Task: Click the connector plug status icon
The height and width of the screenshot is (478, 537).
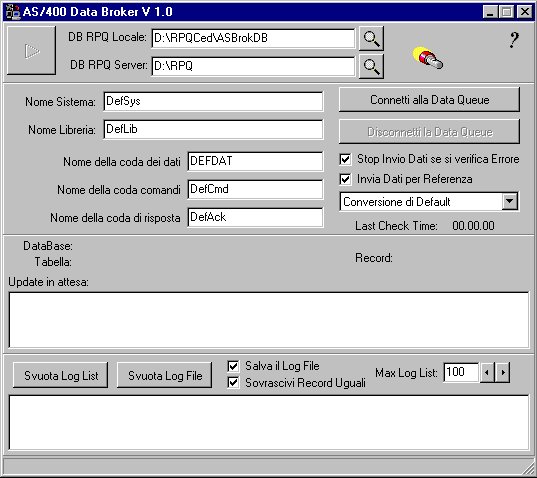Action: click(x=428, y=58)
